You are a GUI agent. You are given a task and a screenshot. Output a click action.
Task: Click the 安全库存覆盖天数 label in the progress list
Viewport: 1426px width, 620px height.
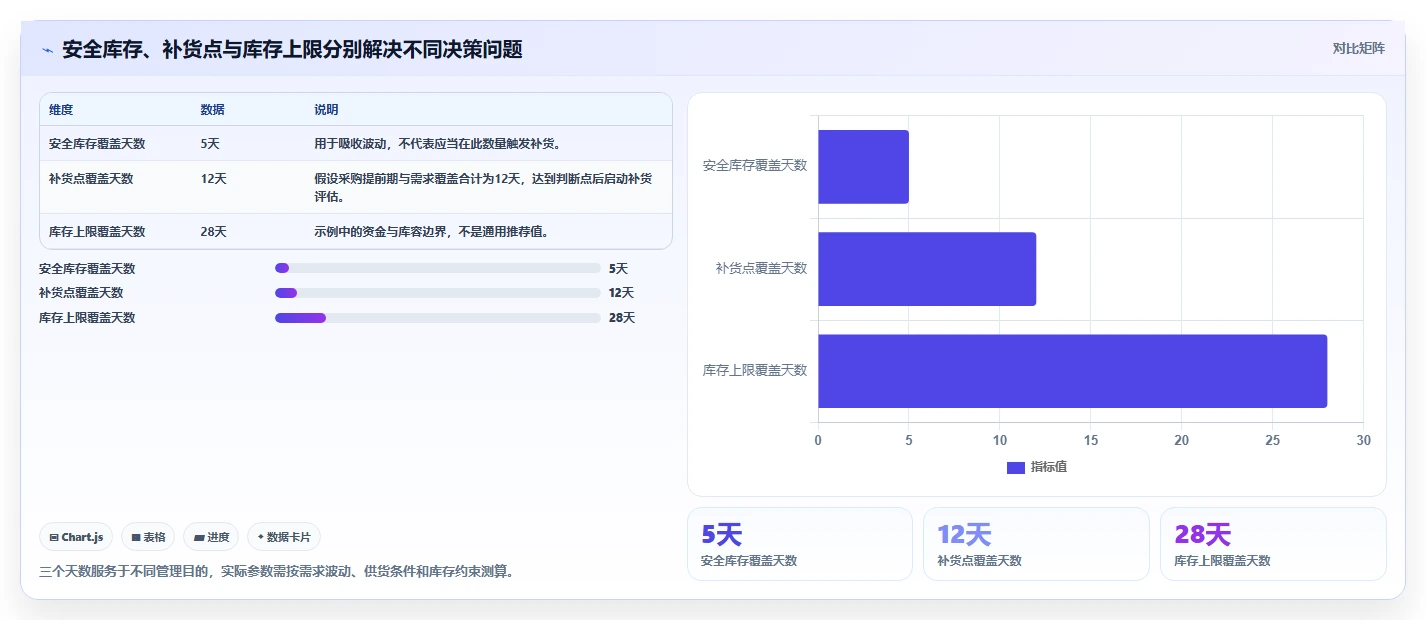click(87, 268)
